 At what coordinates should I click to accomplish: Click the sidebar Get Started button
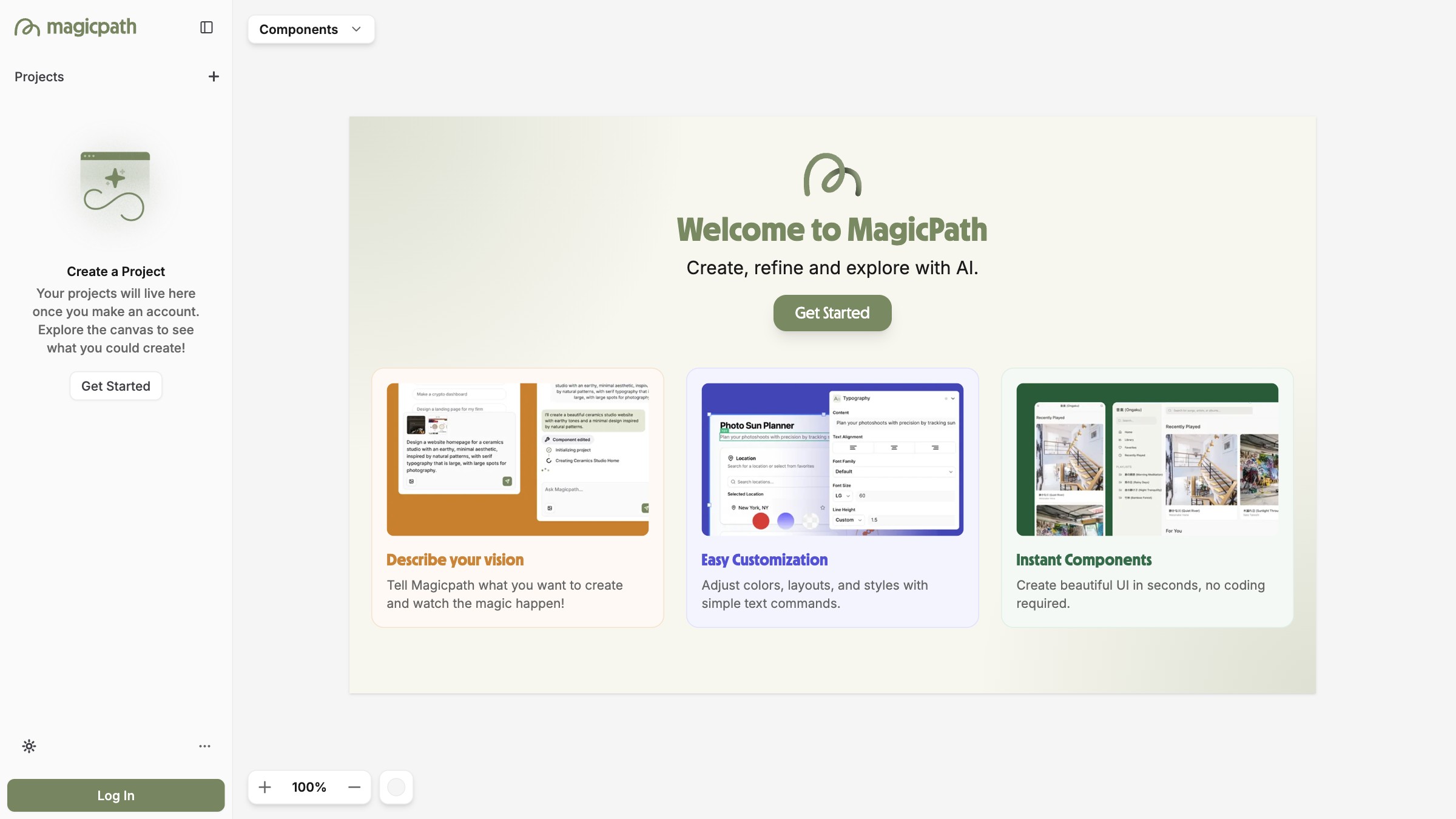(x=116, y=386)
